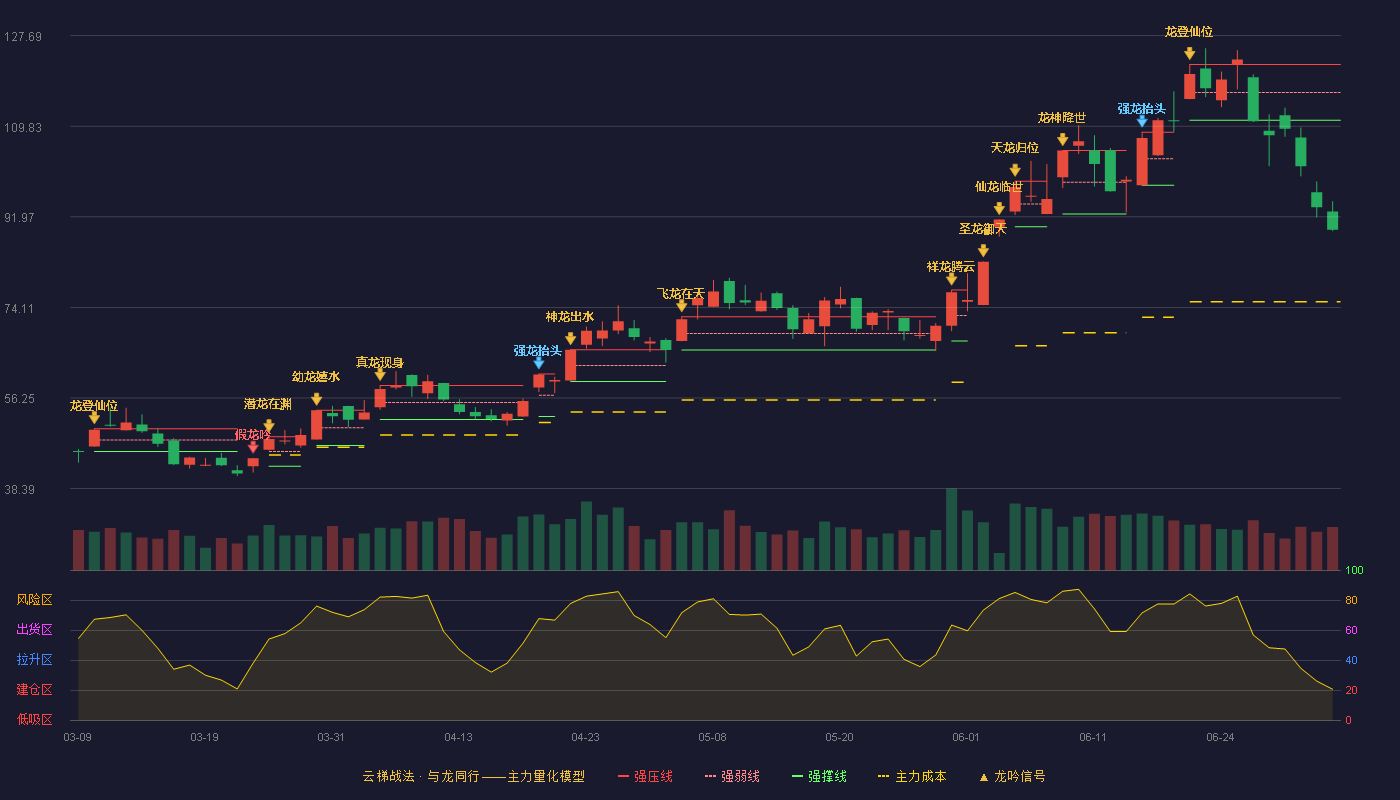Screen dimensions: 1400x800
Task: Click the 出货区 zone label
Action: 34,630
